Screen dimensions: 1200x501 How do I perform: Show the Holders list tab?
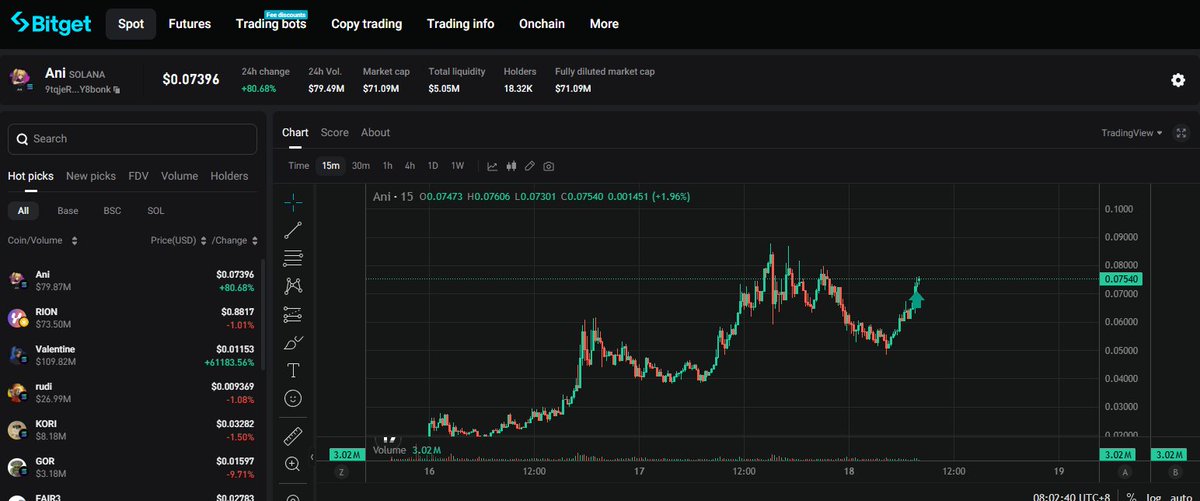tap(229, 176)
